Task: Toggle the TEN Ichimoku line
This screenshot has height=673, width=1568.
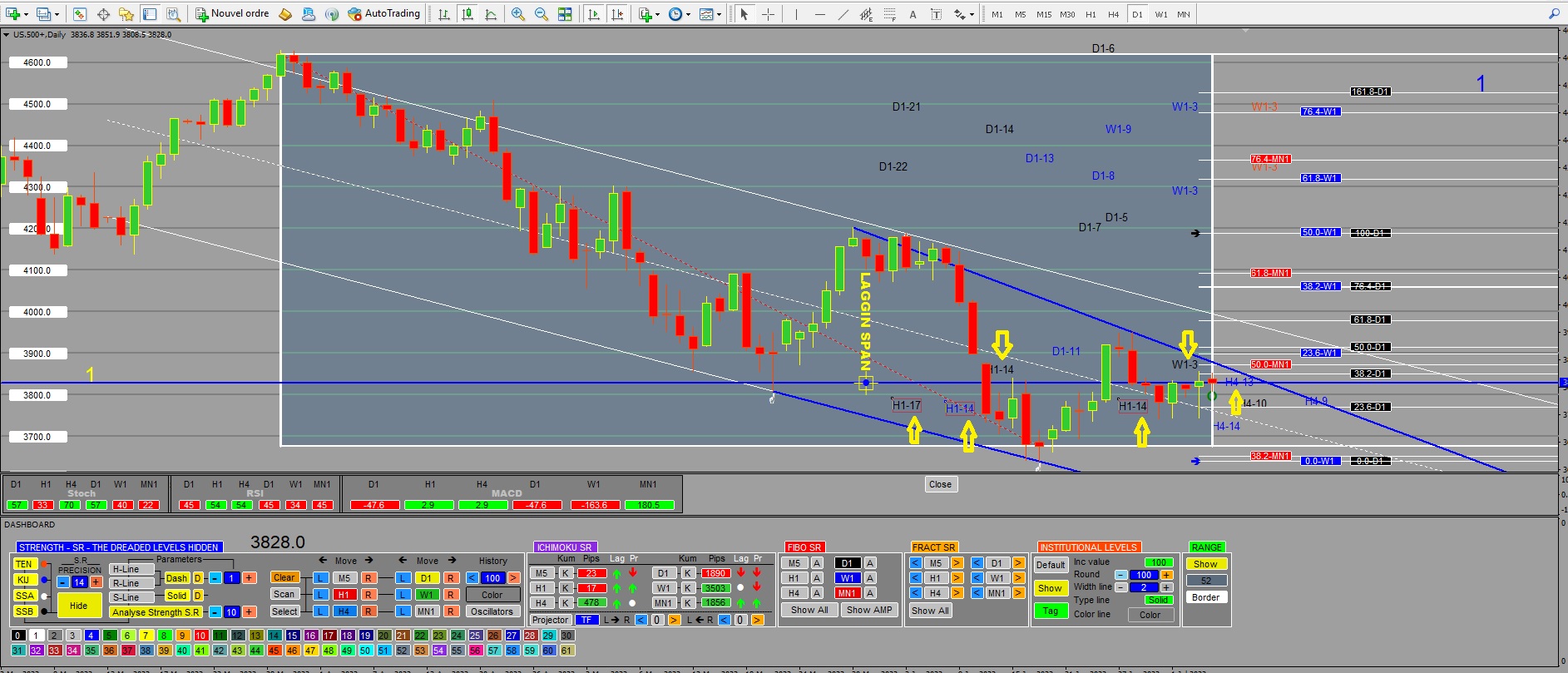Action: click(23, 564)
